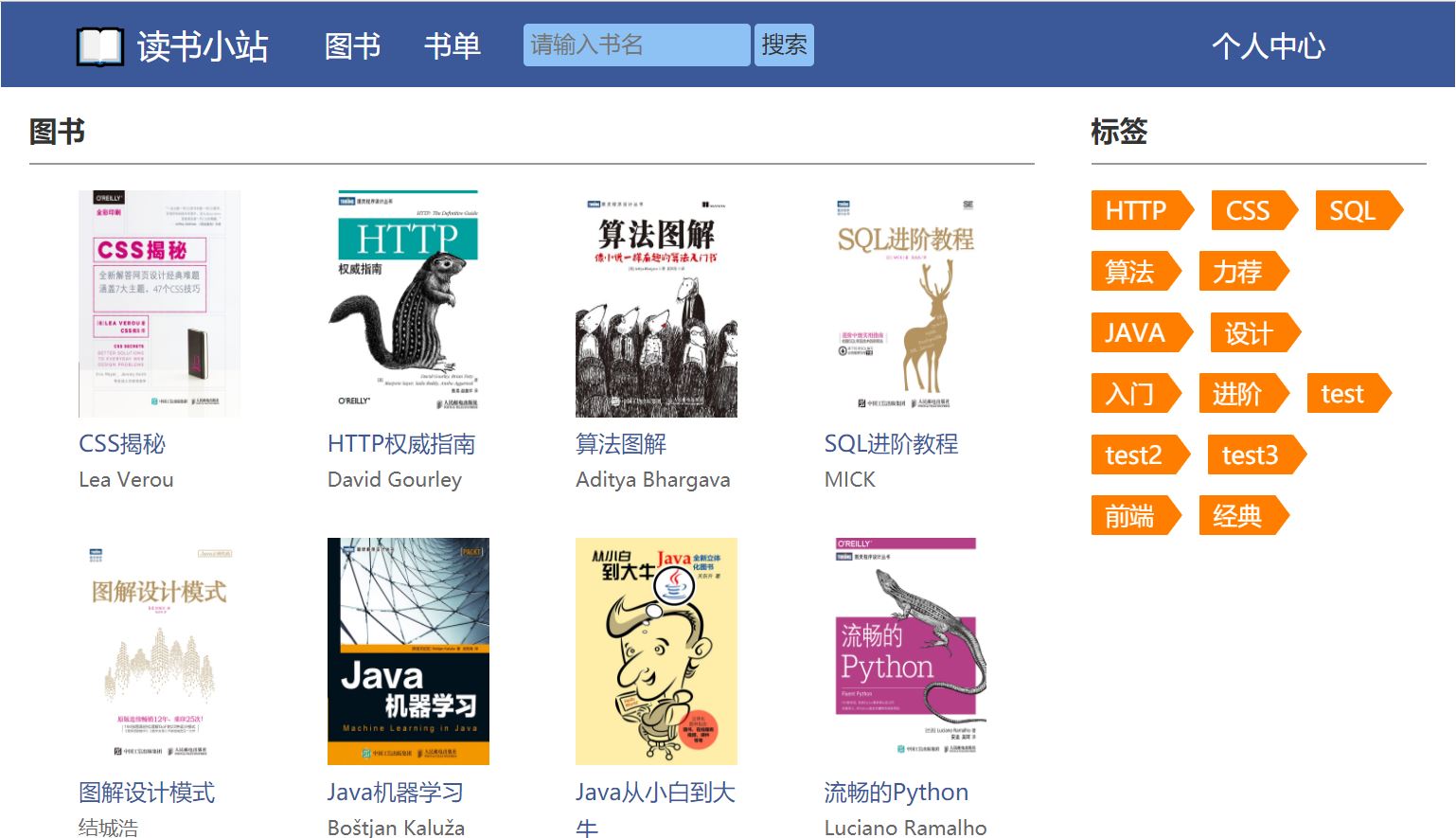Viewport: 1456px width, 838px height.
Task: Open the 读书小站 site title
Action: [x=203, y=46]
